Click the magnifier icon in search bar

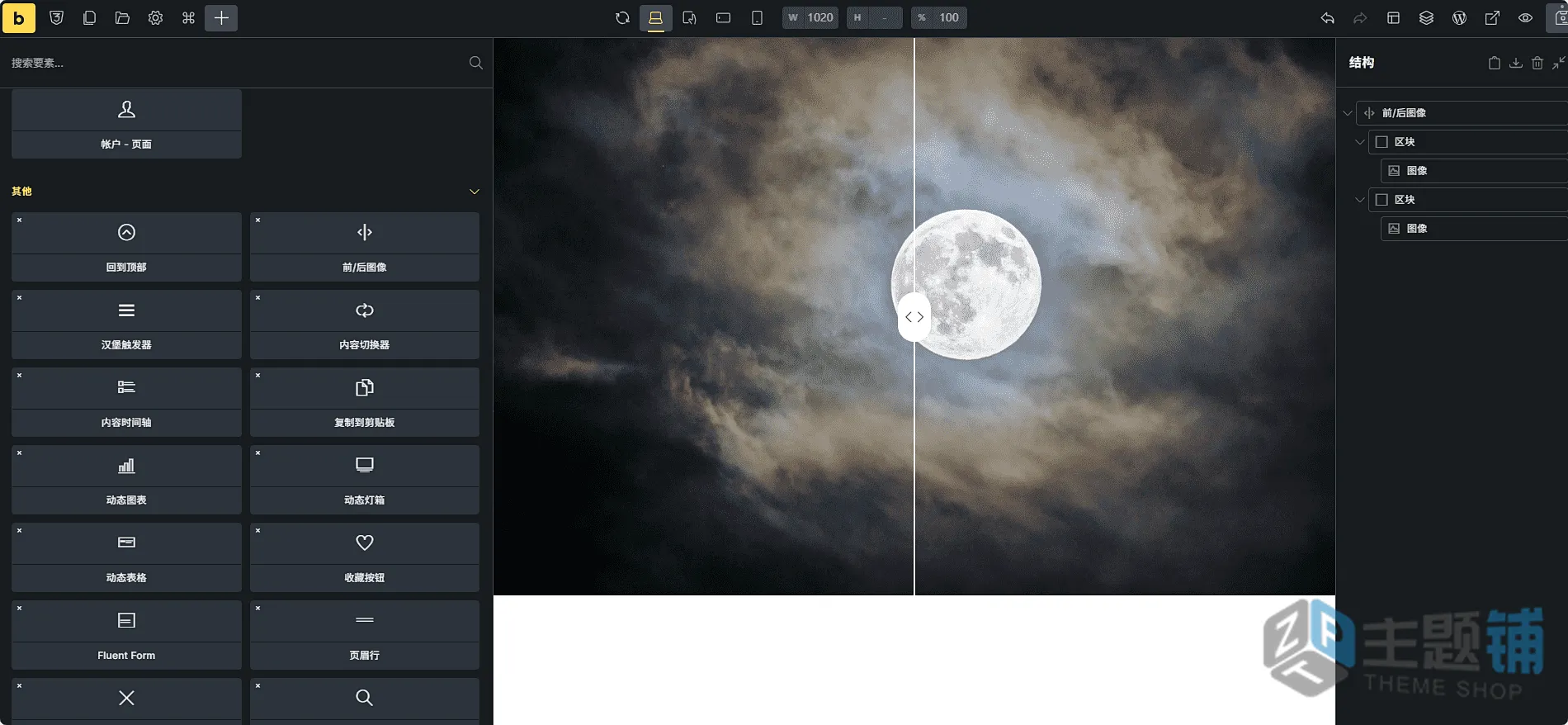tap(475, 63)
